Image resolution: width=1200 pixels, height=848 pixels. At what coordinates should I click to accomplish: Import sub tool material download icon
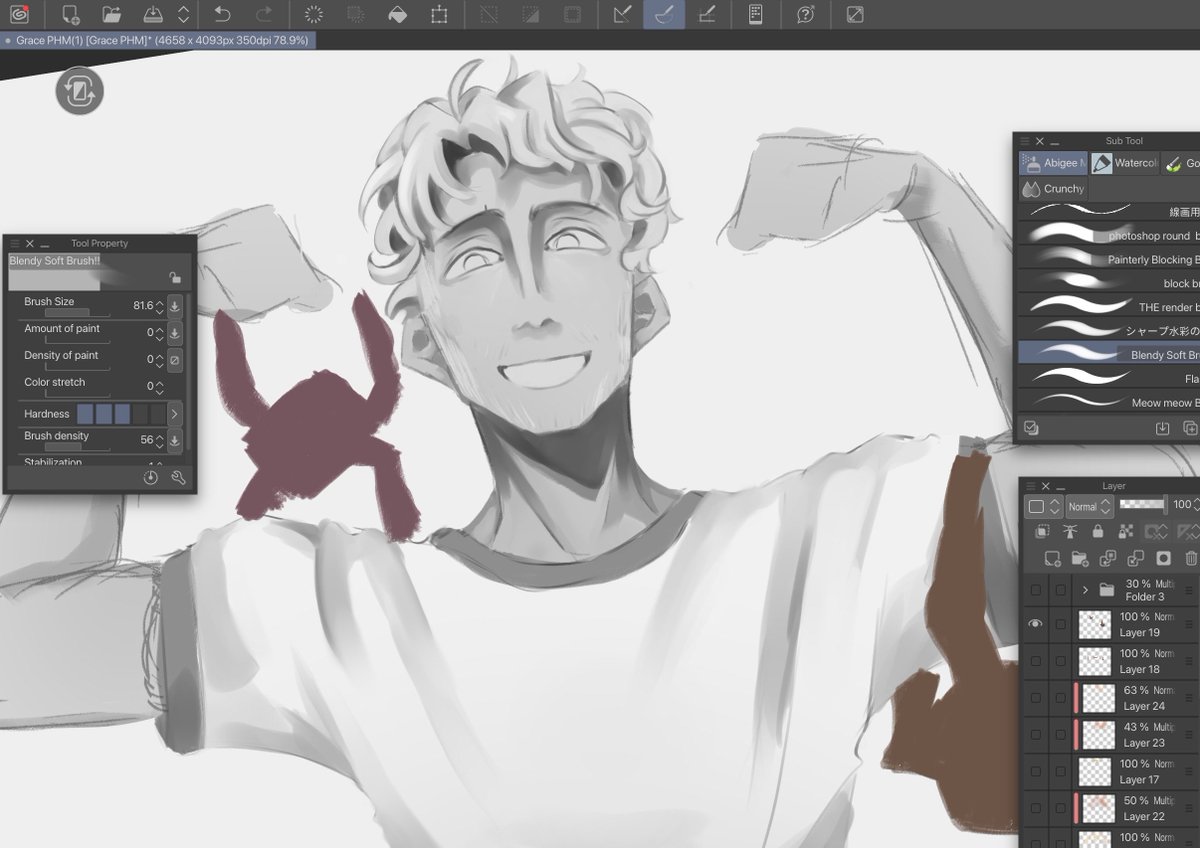(1162, 428)
